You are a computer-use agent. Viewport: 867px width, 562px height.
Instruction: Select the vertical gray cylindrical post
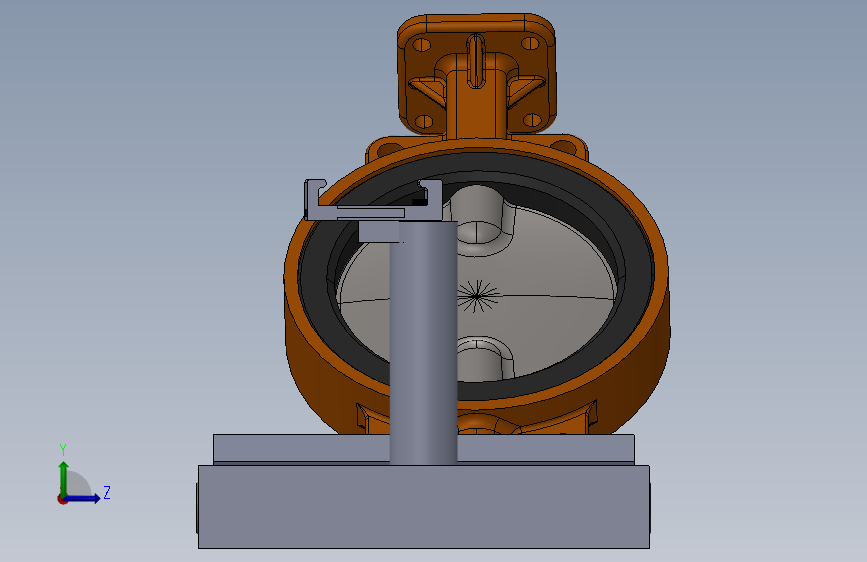point(424,342)
